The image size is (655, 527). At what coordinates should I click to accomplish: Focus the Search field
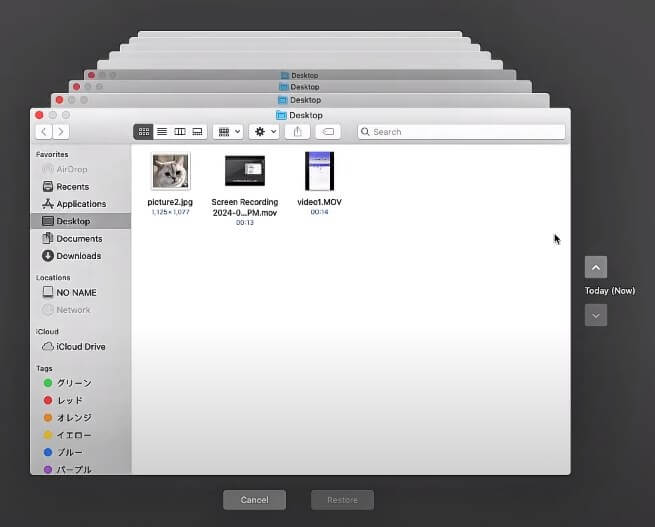point(462,132)
